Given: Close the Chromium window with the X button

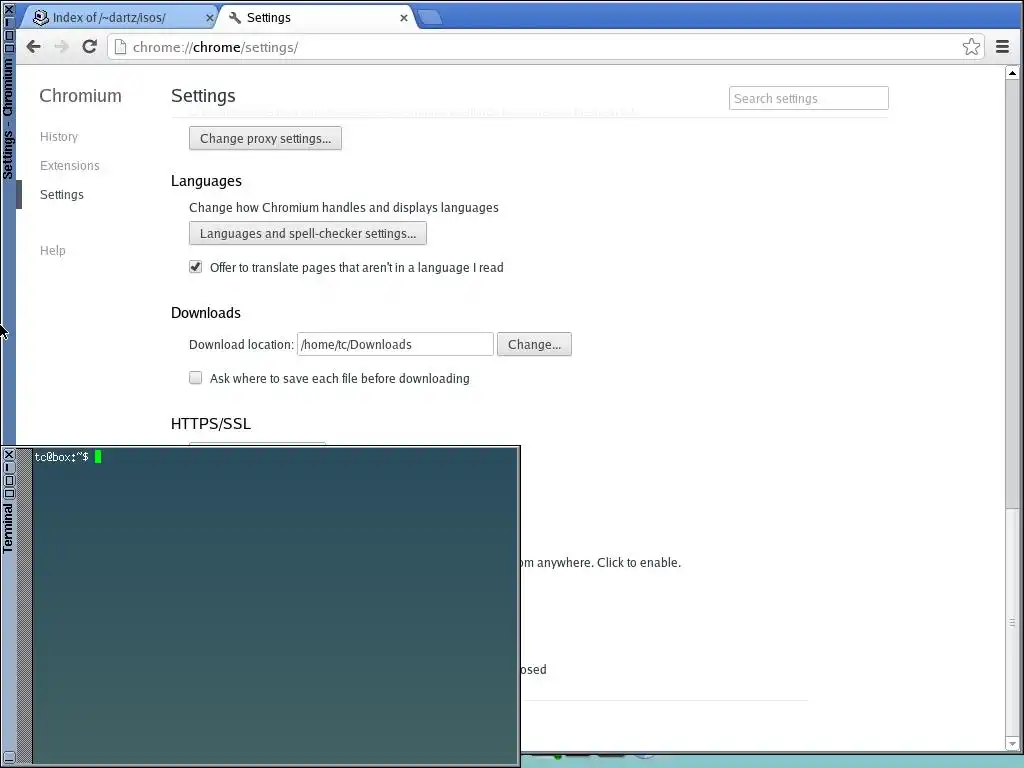Looking at the screenshot, I should 9,9.
